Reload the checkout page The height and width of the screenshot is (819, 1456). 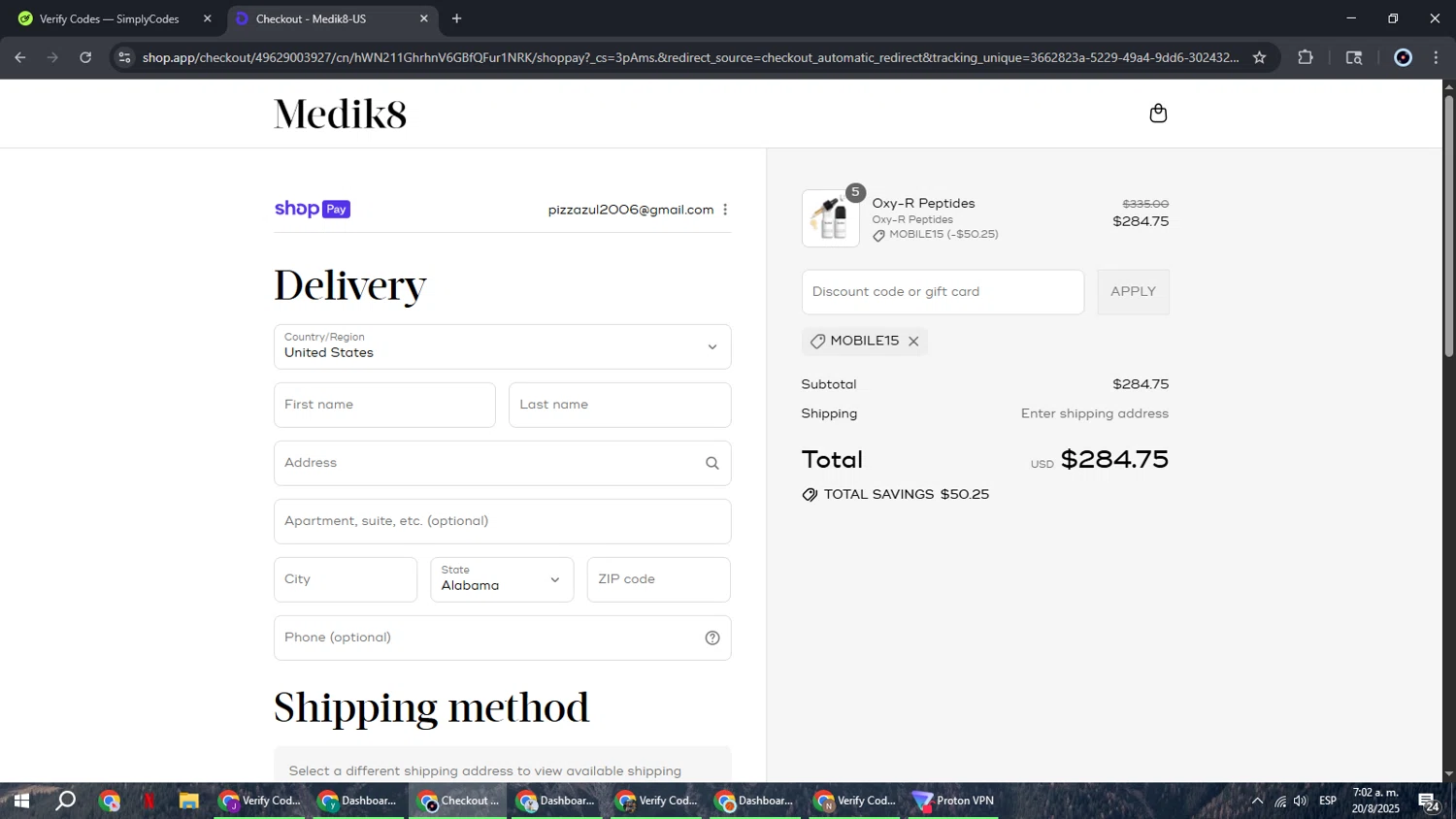[x=85, y=58]
